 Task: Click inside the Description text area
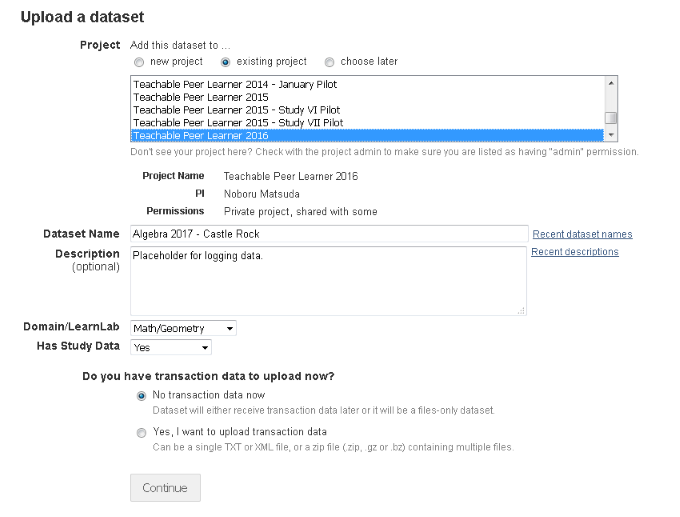coord(328,281)
